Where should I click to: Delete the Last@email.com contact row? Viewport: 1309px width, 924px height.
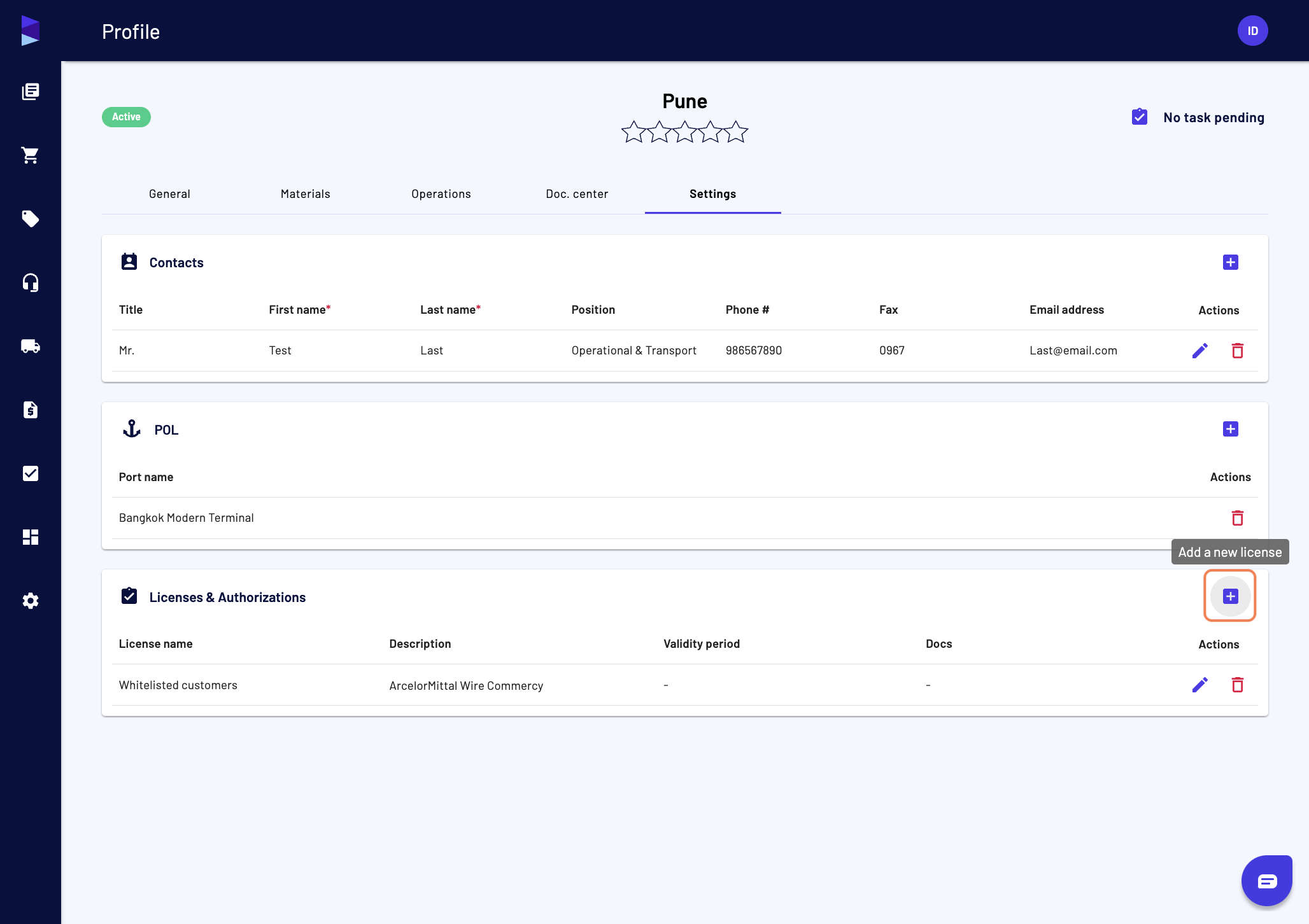tap(1238, 351)
